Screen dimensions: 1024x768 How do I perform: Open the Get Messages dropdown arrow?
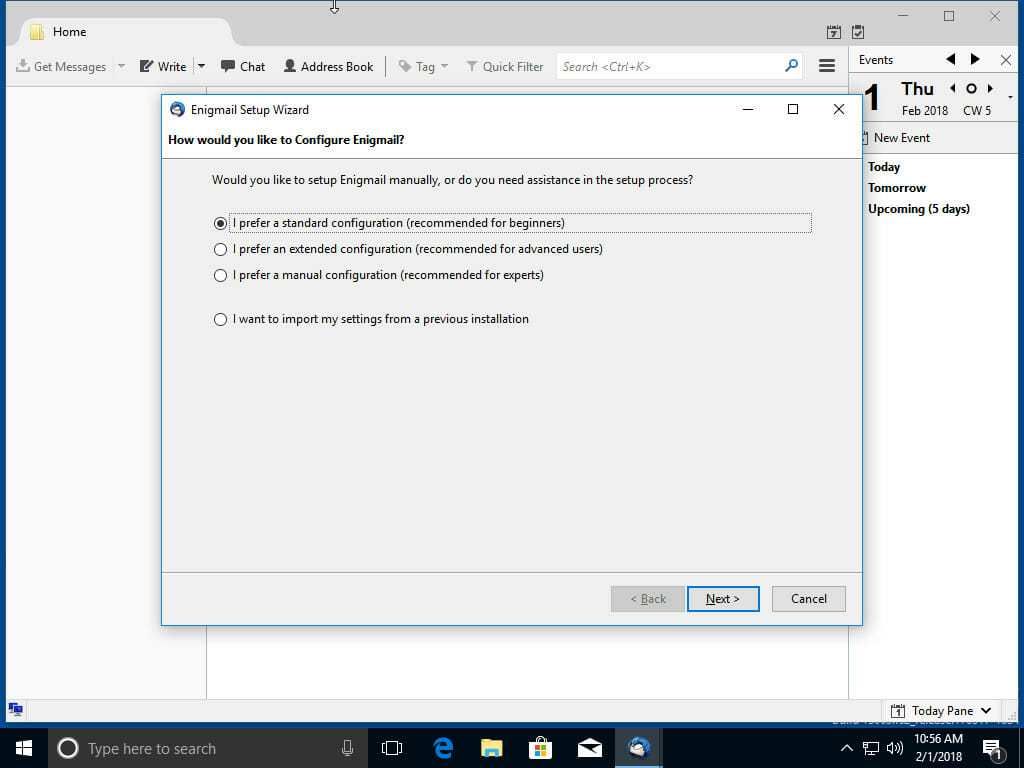tap(121, 66)
